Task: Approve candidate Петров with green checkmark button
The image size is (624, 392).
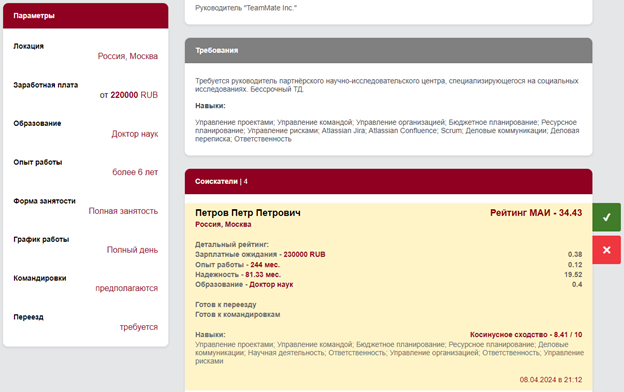Action: pyautogui.click(x=606, y=217)
